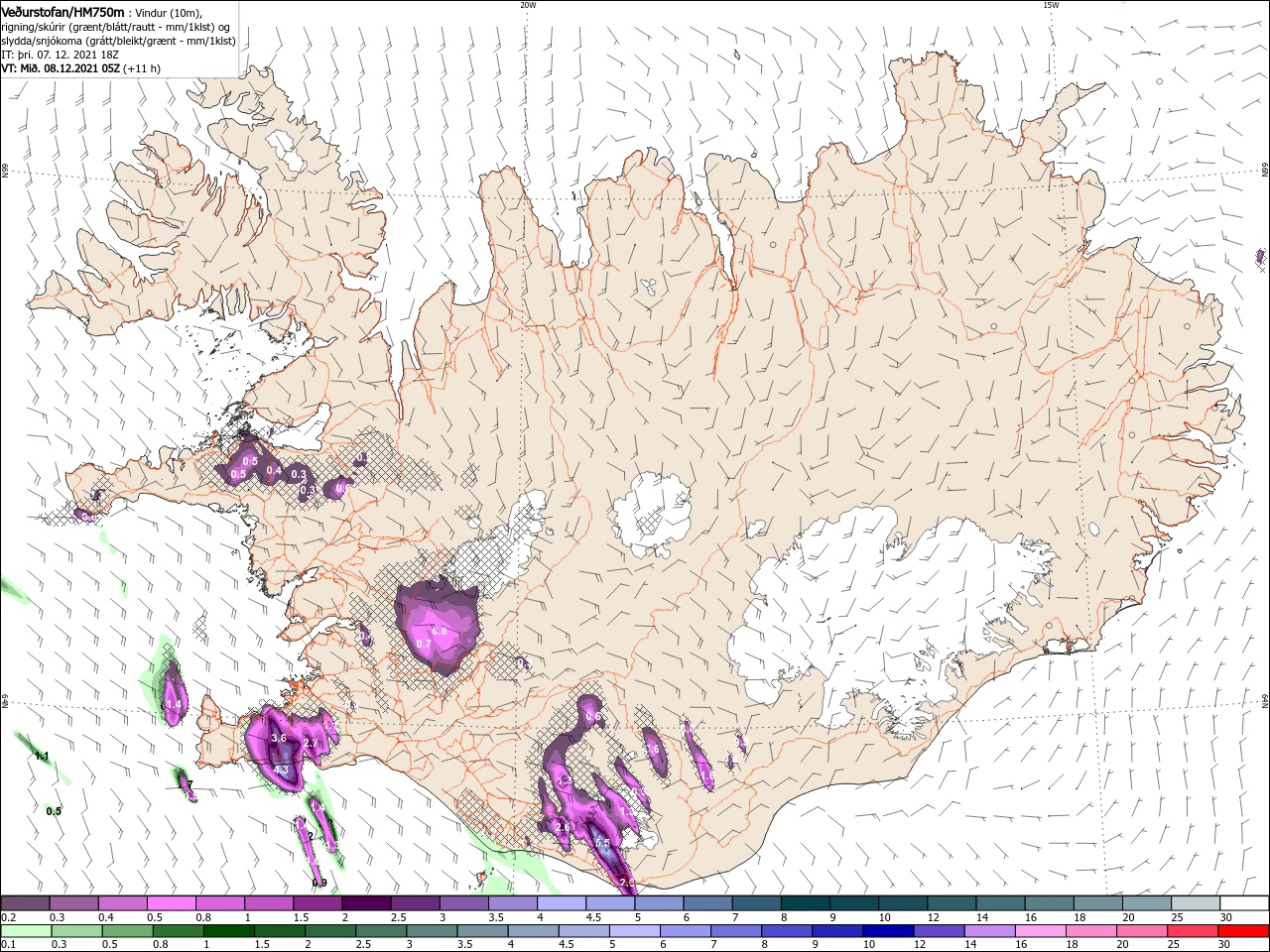Click the "0.1" label in the rain legend
The image size is (1270, 952).
coord(8,945)
